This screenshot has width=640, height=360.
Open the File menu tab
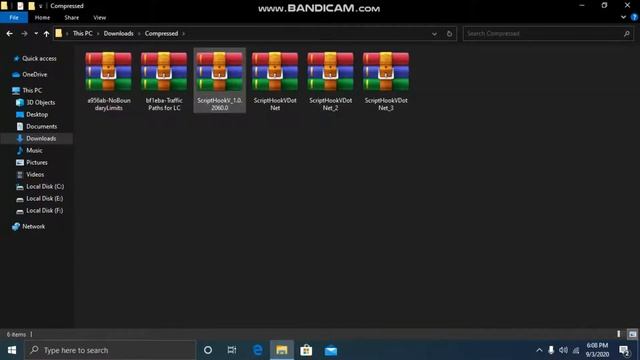tap(14, 18)
